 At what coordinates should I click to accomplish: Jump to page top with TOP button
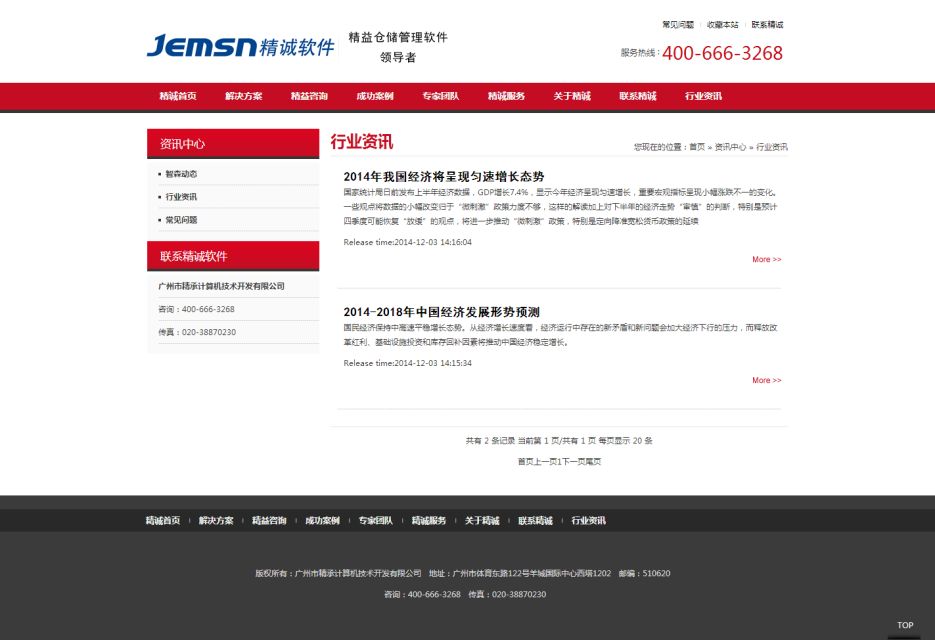[904, 625]
